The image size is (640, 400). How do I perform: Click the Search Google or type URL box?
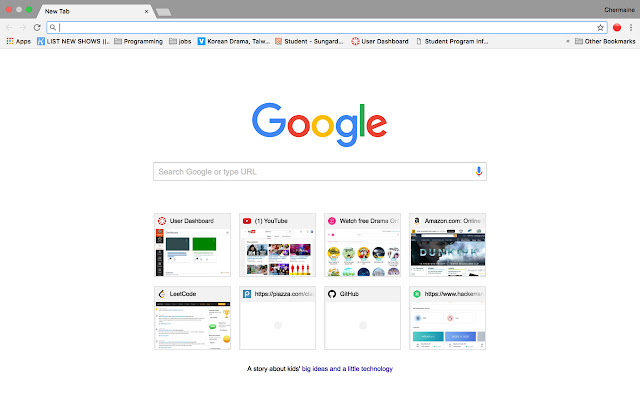tap(320, 171)
